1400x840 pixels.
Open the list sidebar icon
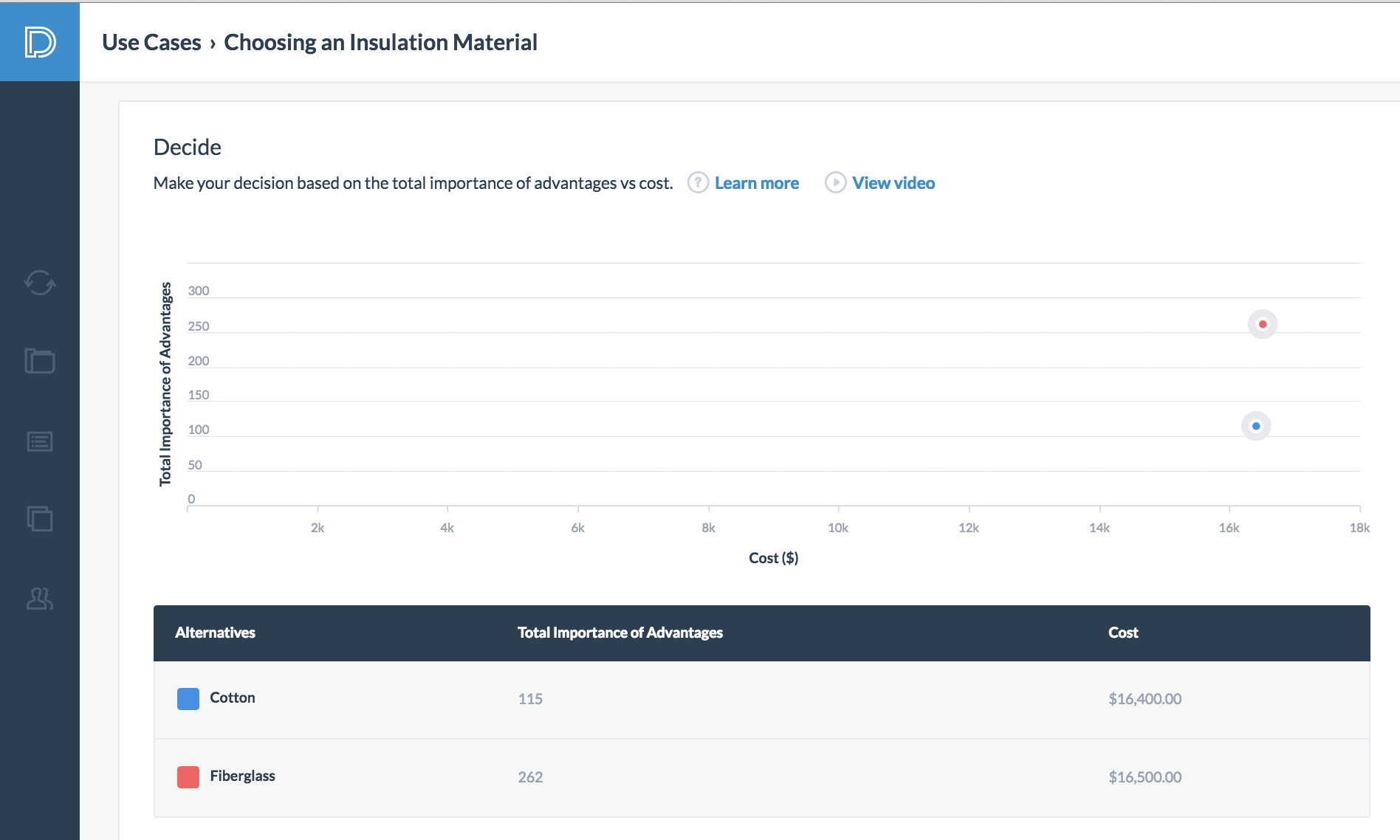[x=40, y=441]
